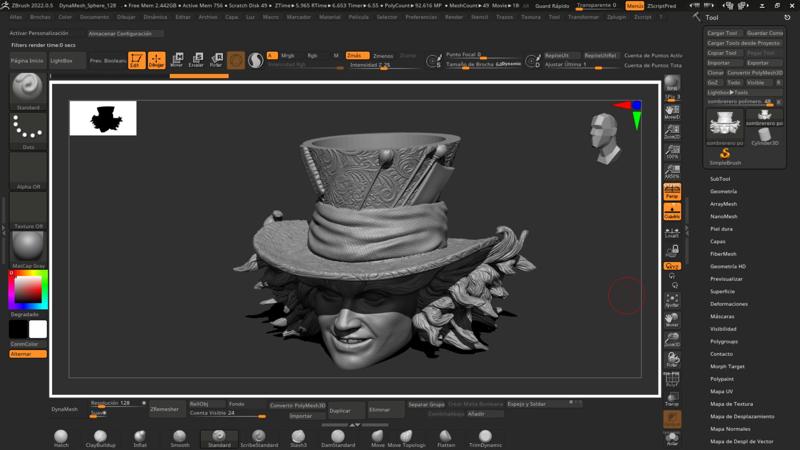
Task: Select the Cylinder3D tool
Action: coord(765,133)
